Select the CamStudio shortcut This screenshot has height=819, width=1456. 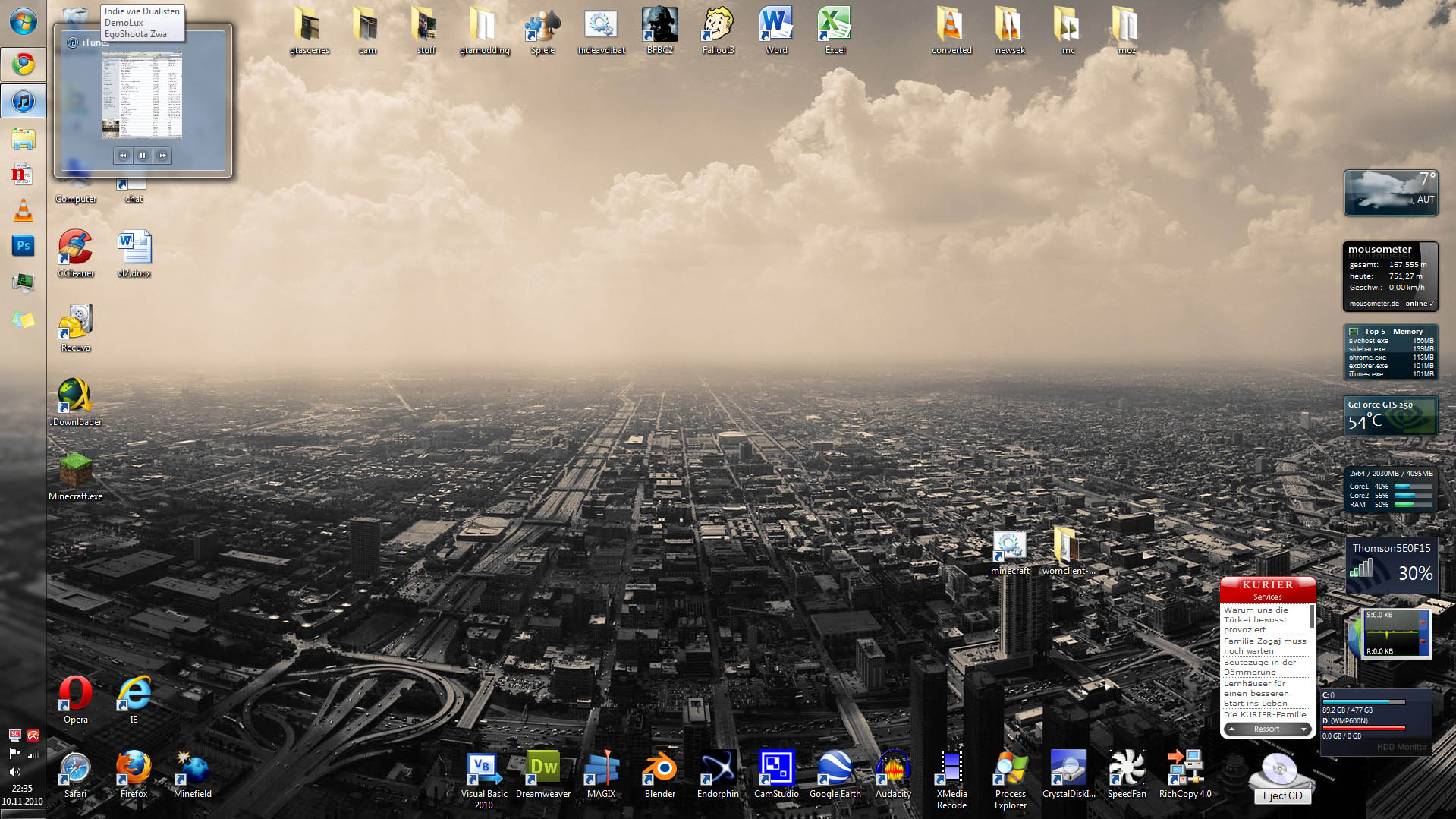click(776, 774)
